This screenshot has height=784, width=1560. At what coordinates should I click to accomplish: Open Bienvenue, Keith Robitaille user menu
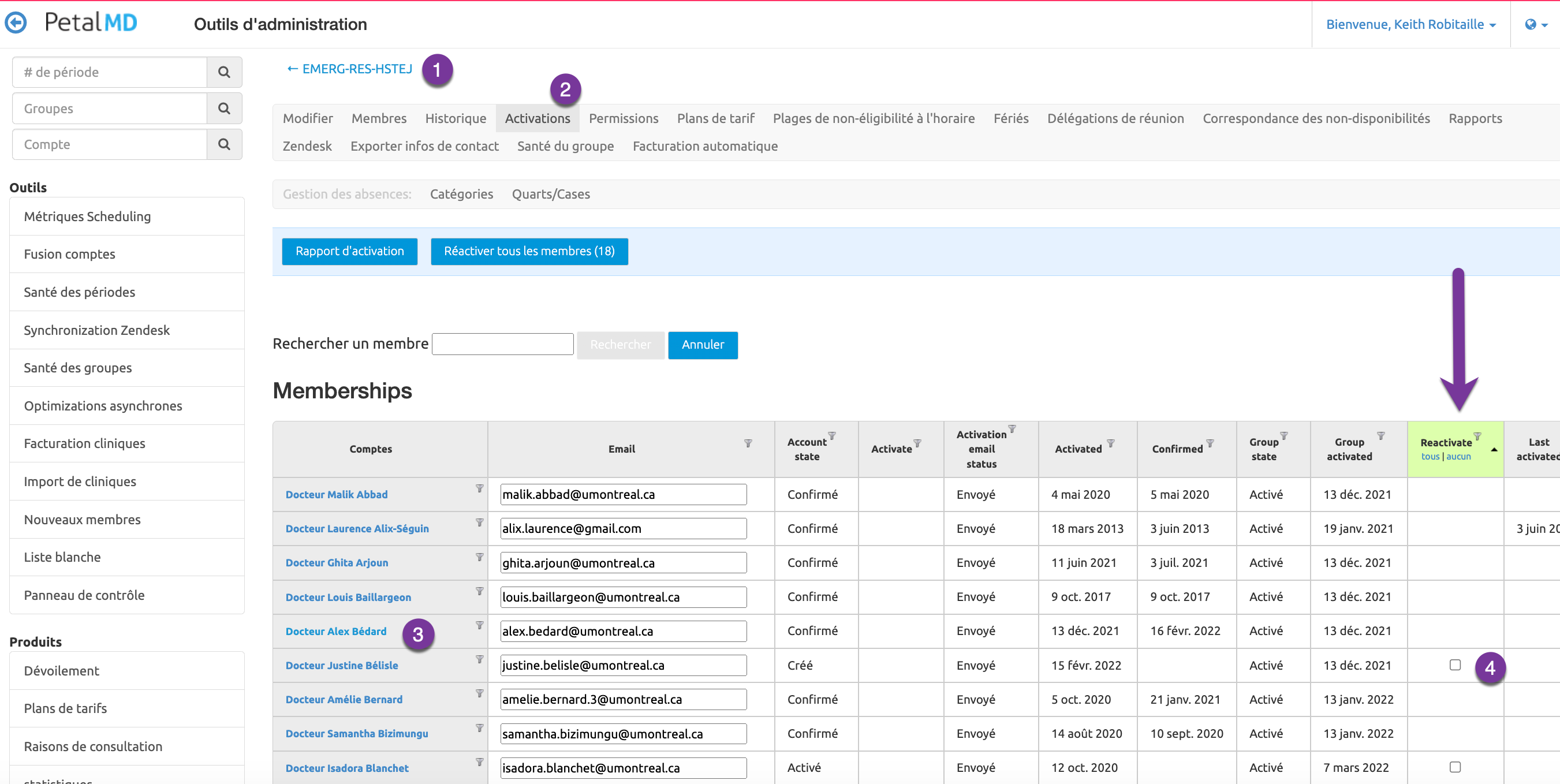tap(1410, 24)
